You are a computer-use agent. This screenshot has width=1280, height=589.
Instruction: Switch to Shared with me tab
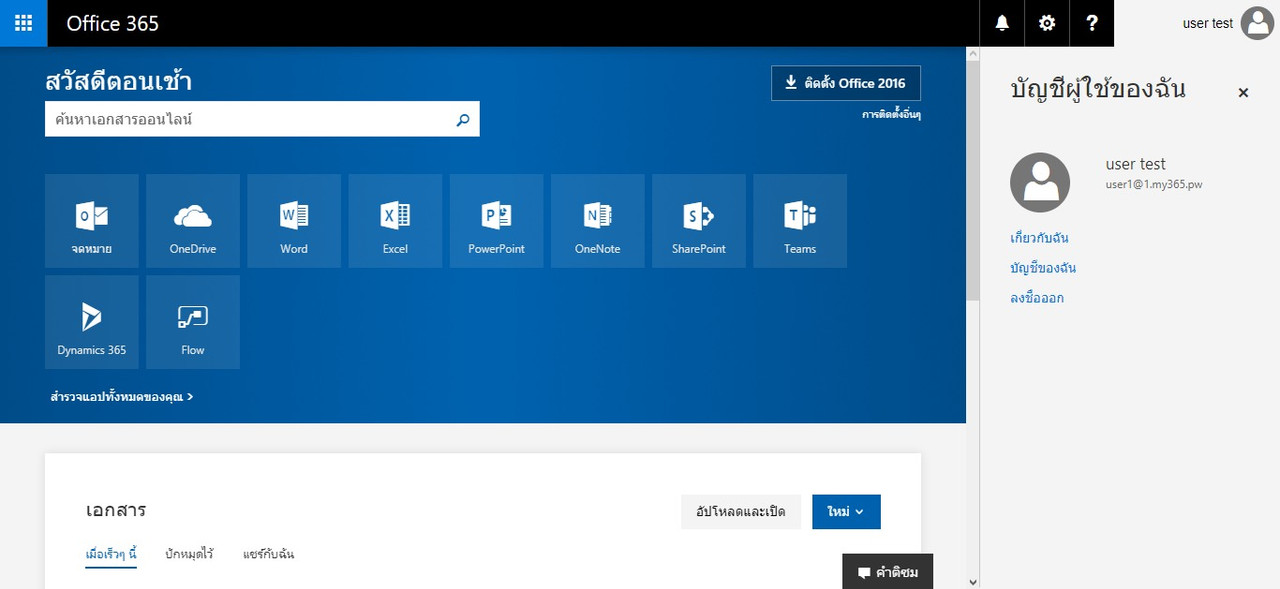268,554
